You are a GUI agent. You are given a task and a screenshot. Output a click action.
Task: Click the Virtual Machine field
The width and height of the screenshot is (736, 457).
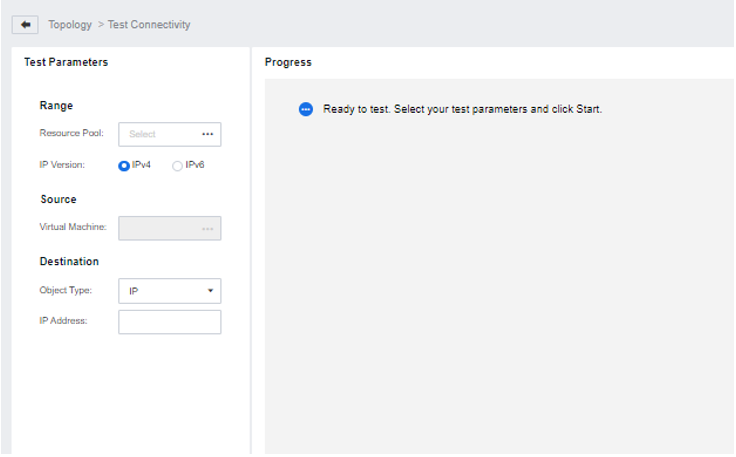(169, 228)
